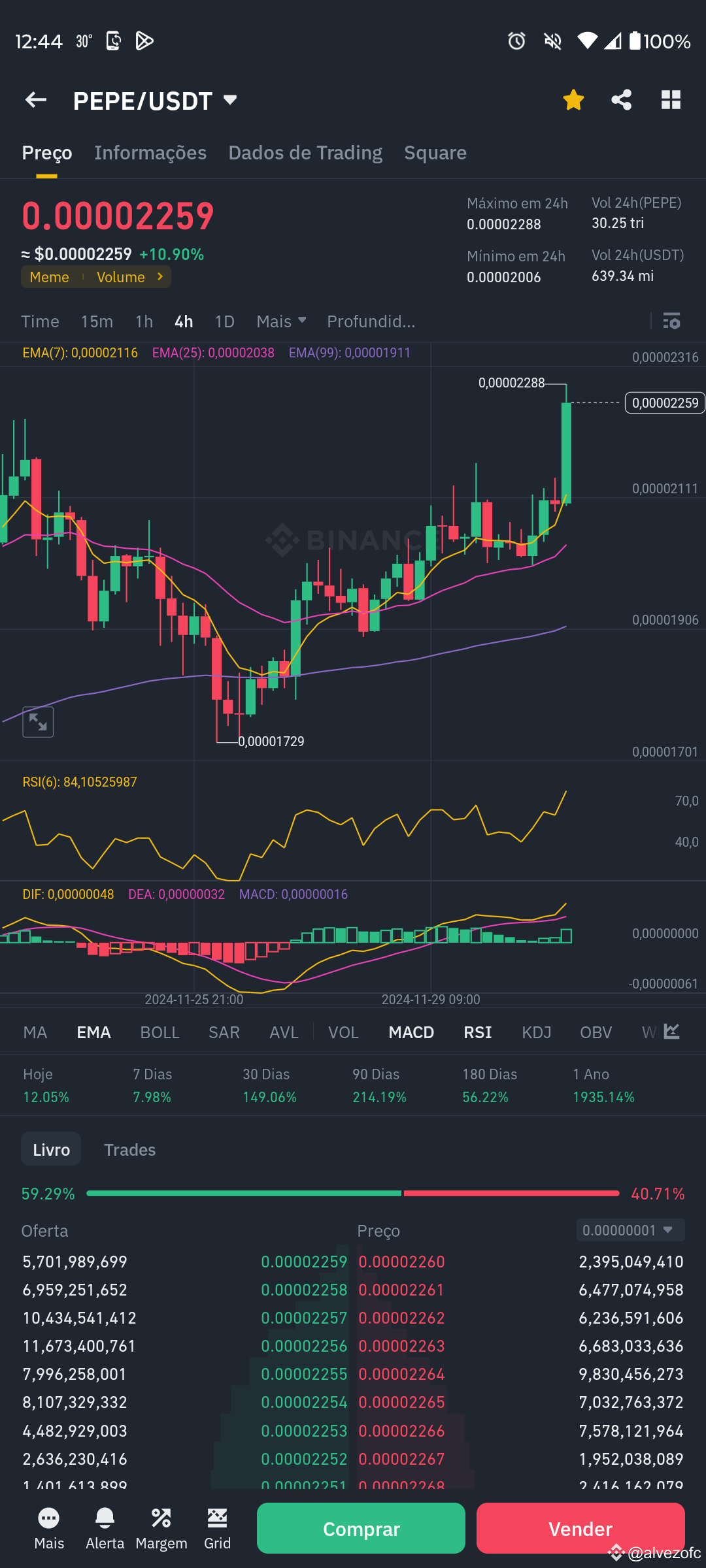This screenshot has height=1568, width=706.
Task: Select the 4h chart interval
Action: tap(184, 321)
